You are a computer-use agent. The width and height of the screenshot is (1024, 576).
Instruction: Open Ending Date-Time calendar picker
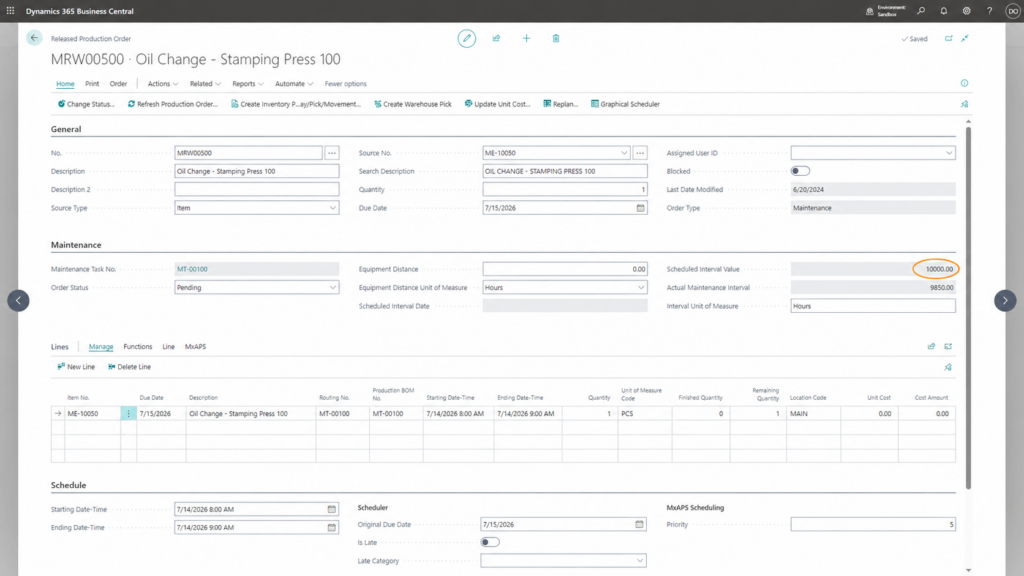coord(332,528)
